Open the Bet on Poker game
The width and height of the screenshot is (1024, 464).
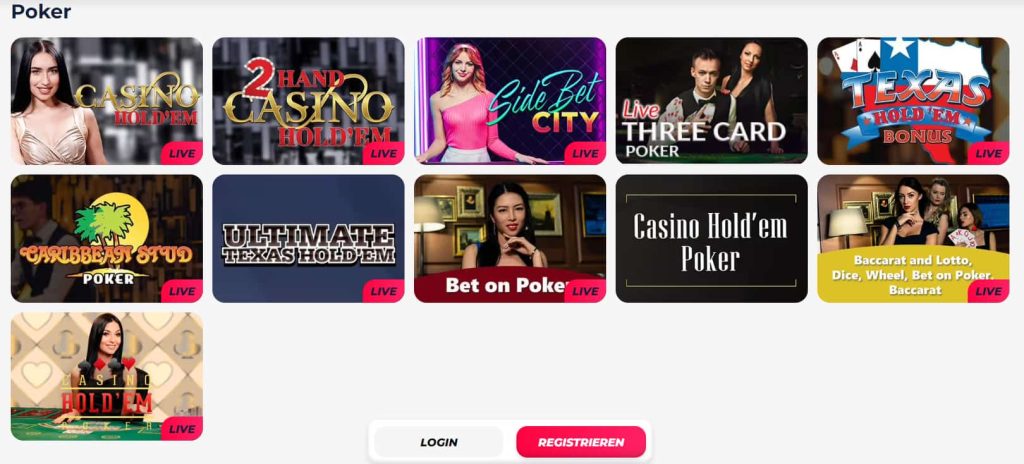(510, 239)
